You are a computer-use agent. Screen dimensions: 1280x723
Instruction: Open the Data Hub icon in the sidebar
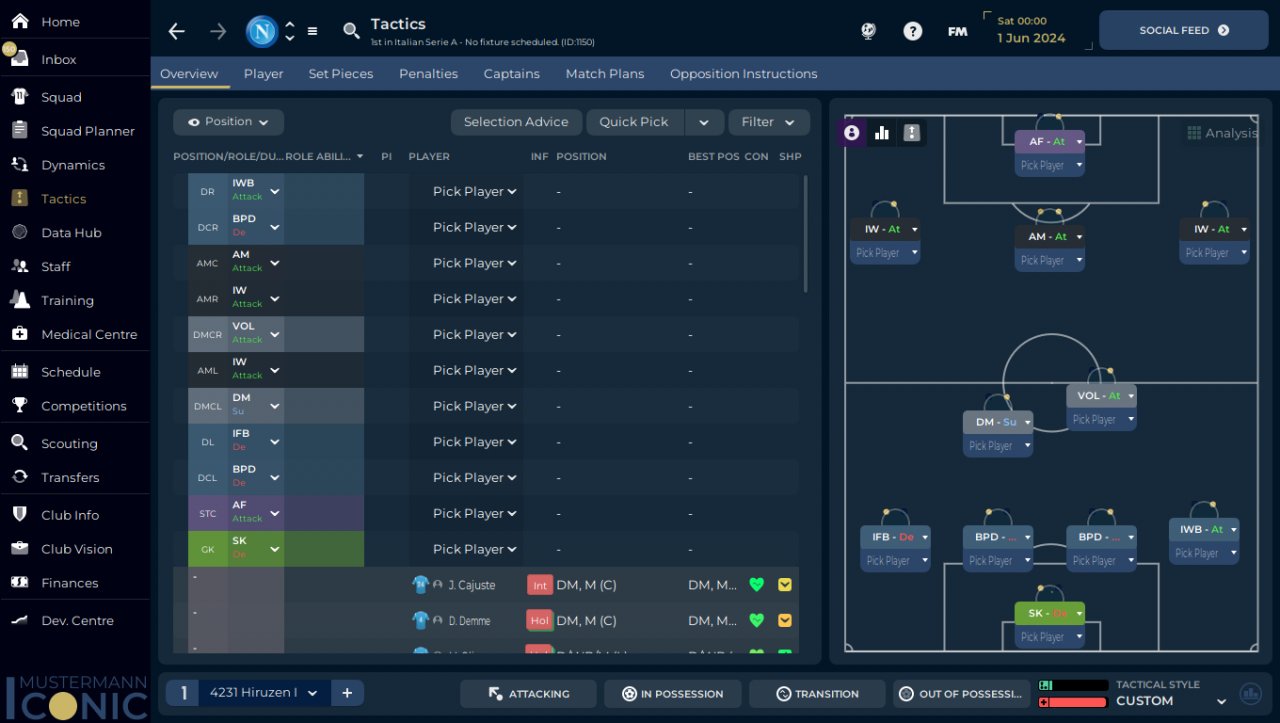coord(19,232)
